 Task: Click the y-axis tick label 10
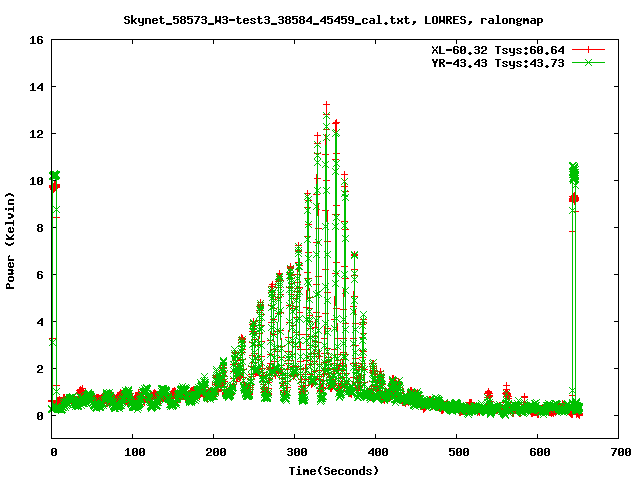point(36,181)
